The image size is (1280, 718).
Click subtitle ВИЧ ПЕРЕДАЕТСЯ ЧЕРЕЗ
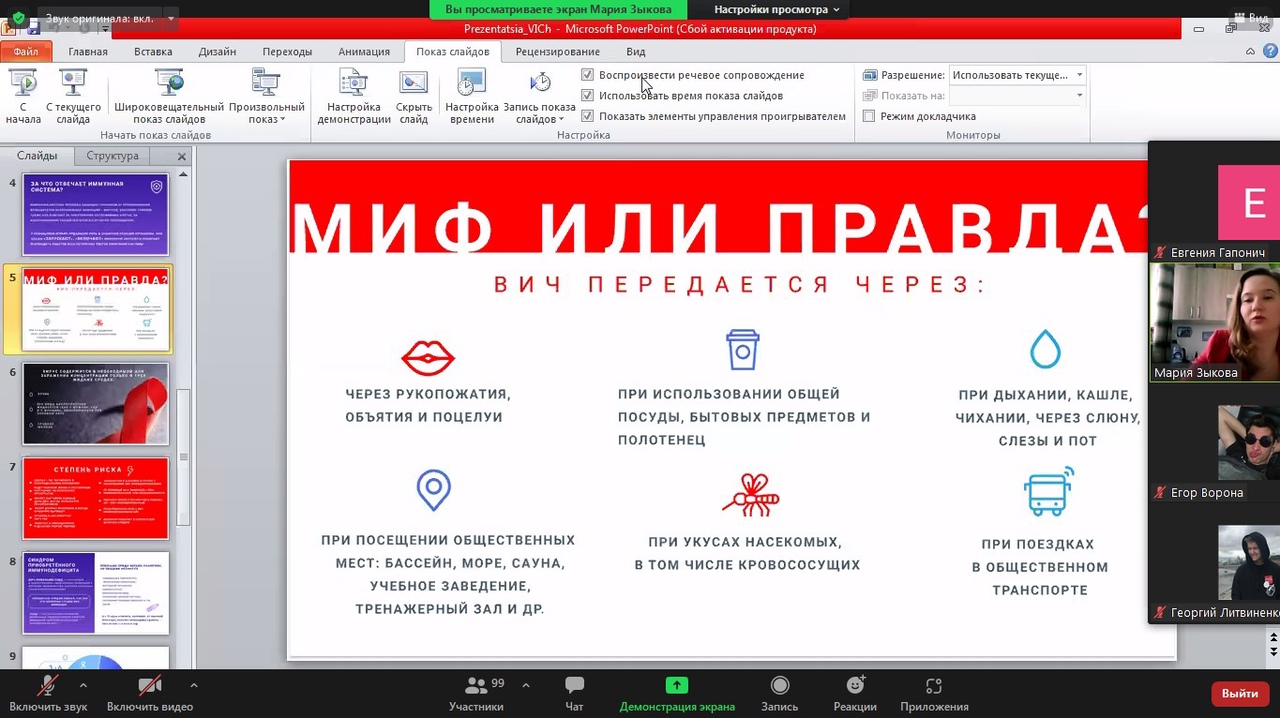click(x=740, y=284)
